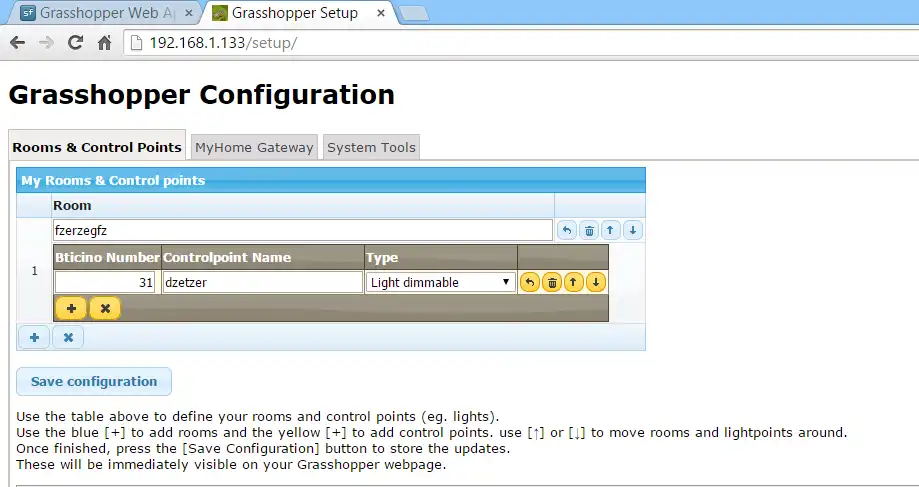Click the Controlpoint Name column header
The width and height of the screenshot is (919, 487).
263,257
